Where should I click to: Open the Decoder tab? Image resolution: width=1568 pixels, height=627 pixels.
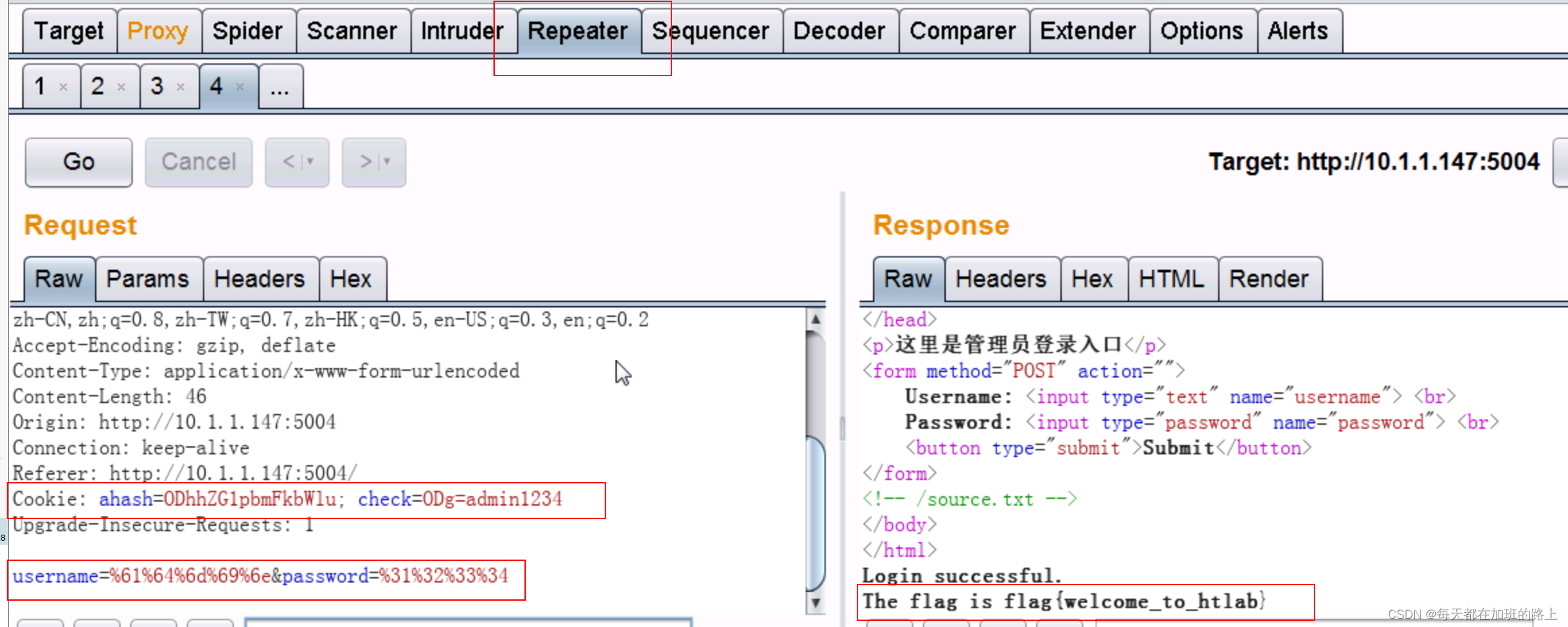pyautogui.click(x=839, y=30)
